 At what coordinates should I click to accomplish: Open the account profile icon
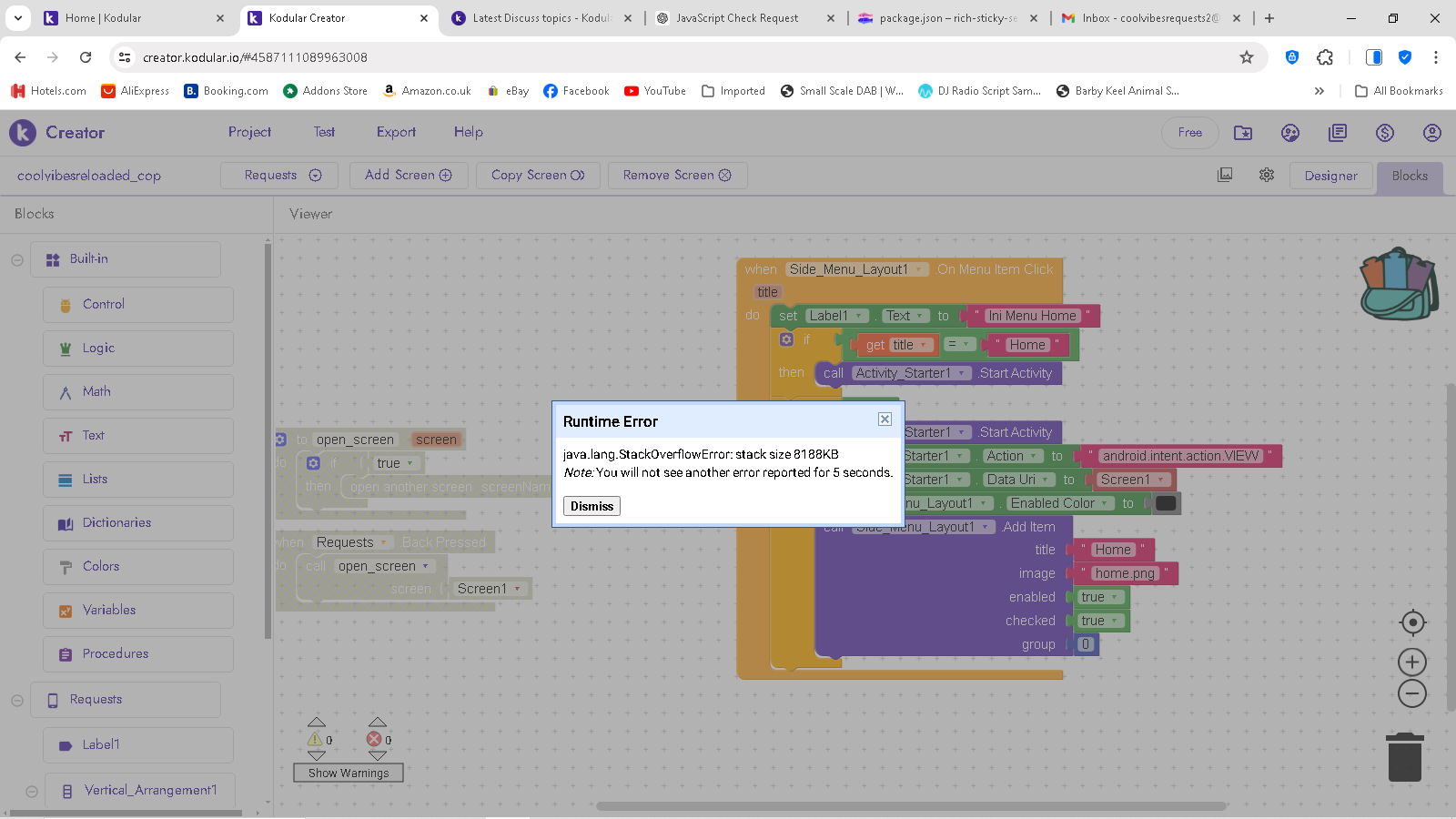coord(1431,133)
